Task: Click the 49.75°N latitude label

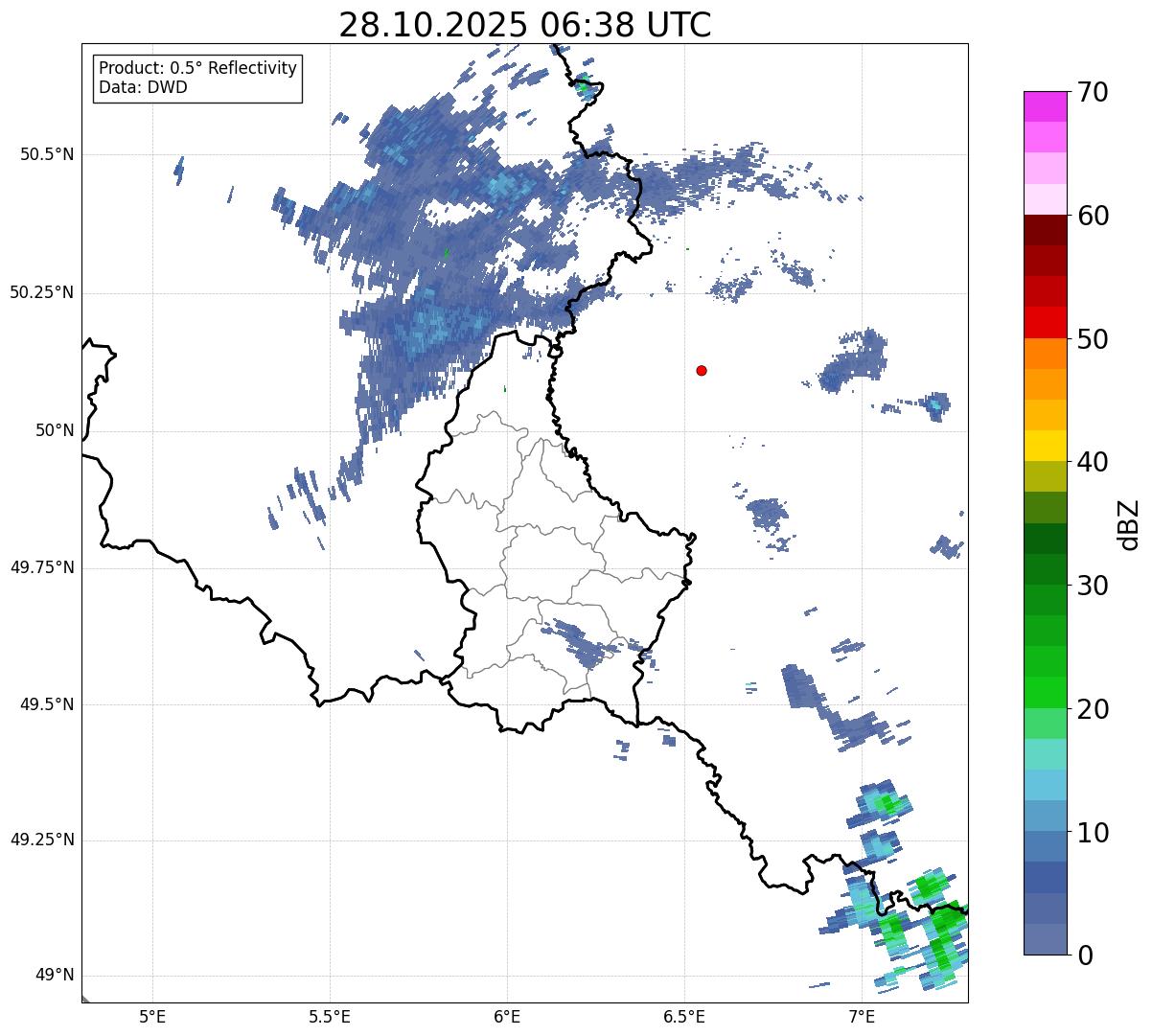Action: tap(42, 567)
